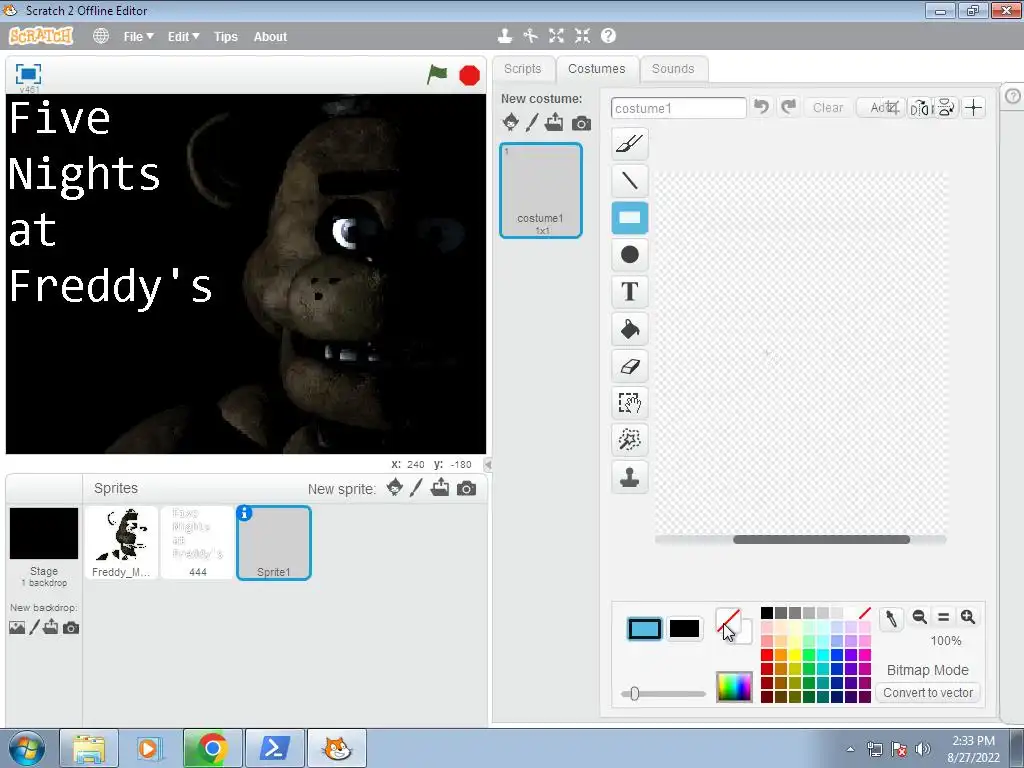This screenshot has width=1024, height=768.
Task: Open the About menu item
Action: (x=270, y=37)
